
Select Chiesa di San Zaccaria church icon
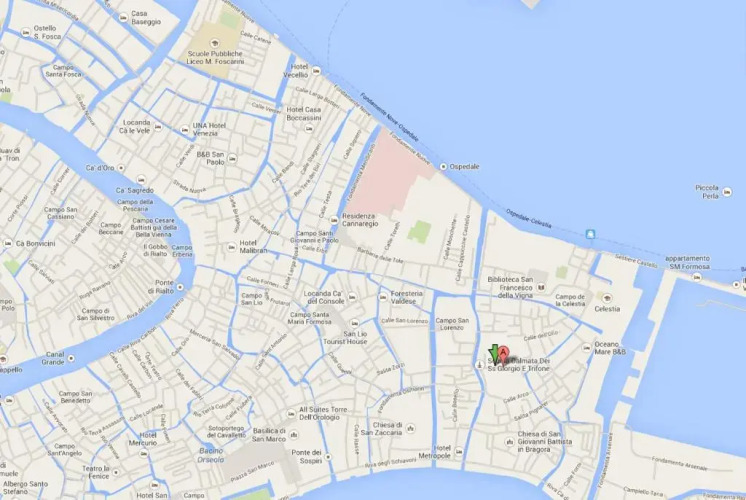click(x=411, y=428)
